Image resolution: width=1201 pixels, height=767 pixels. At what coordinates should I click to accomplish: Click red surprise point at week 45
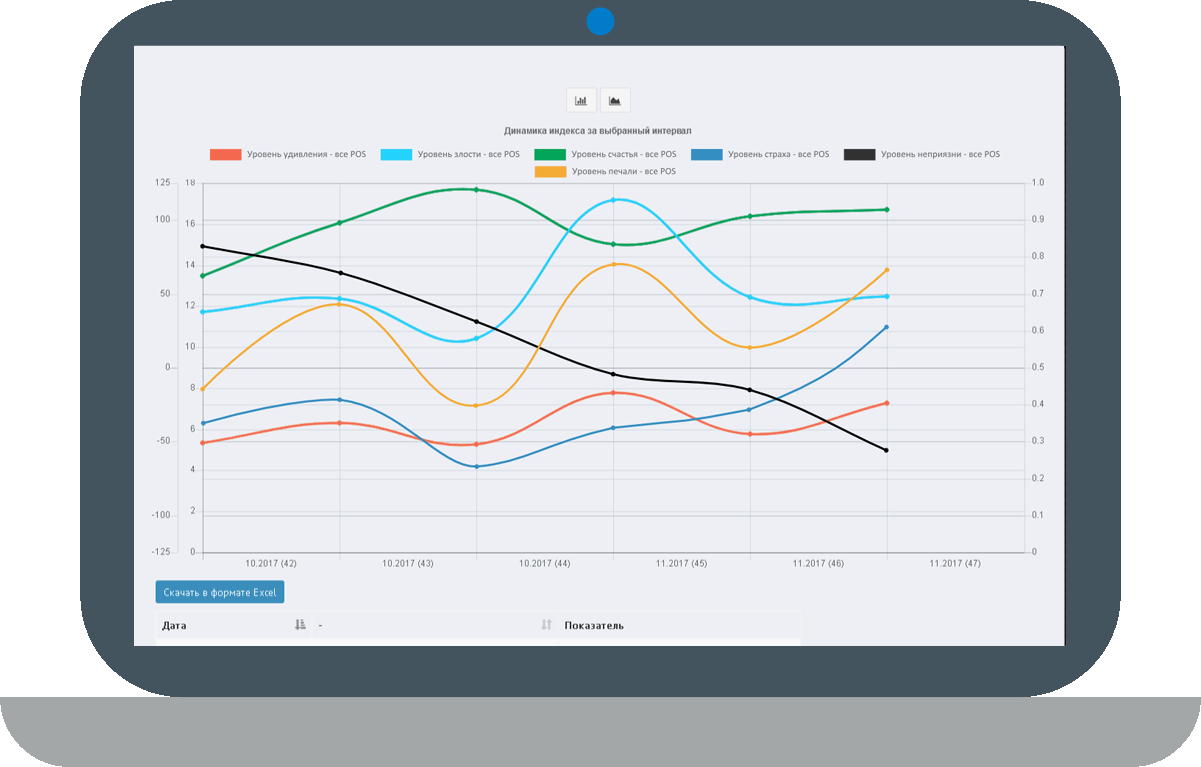pyautogui.click(x=613, y=392)
